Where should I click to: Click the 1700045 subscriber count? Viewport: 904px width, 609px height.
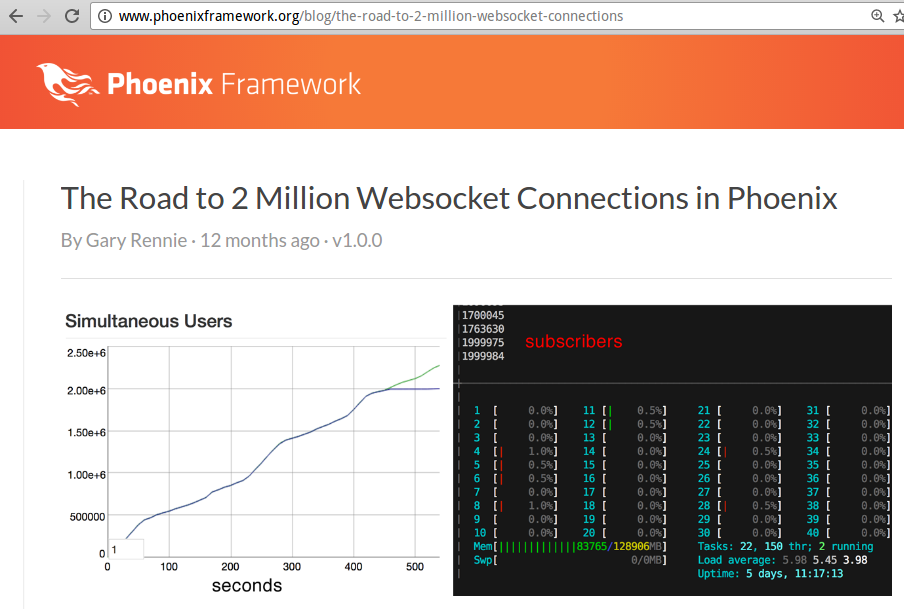point(483,315)
